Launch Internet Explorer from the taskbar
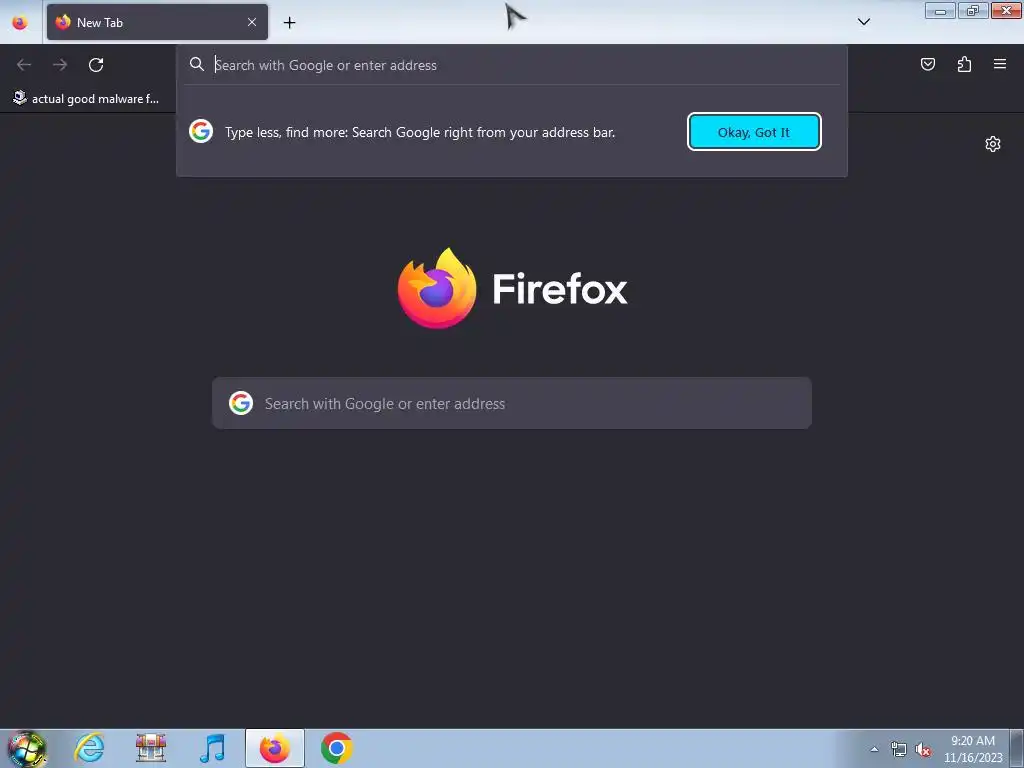The height and width of the screenshot is (768, 1024). pyautogui.click(x=89, y=748)
